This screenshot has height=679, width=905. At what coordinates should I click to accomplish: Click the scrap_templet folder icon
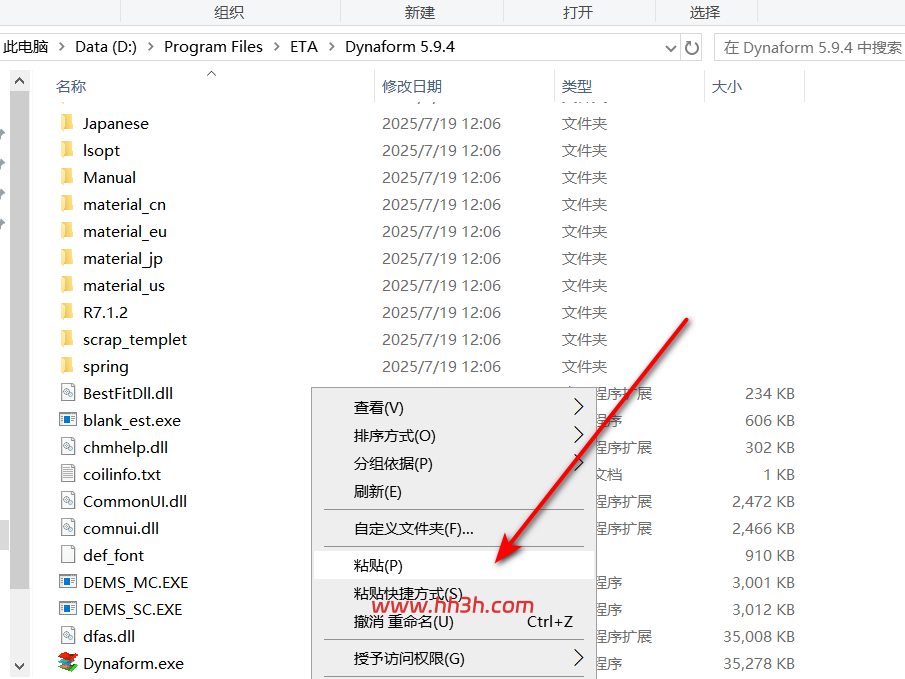click(x=68, y=340)
